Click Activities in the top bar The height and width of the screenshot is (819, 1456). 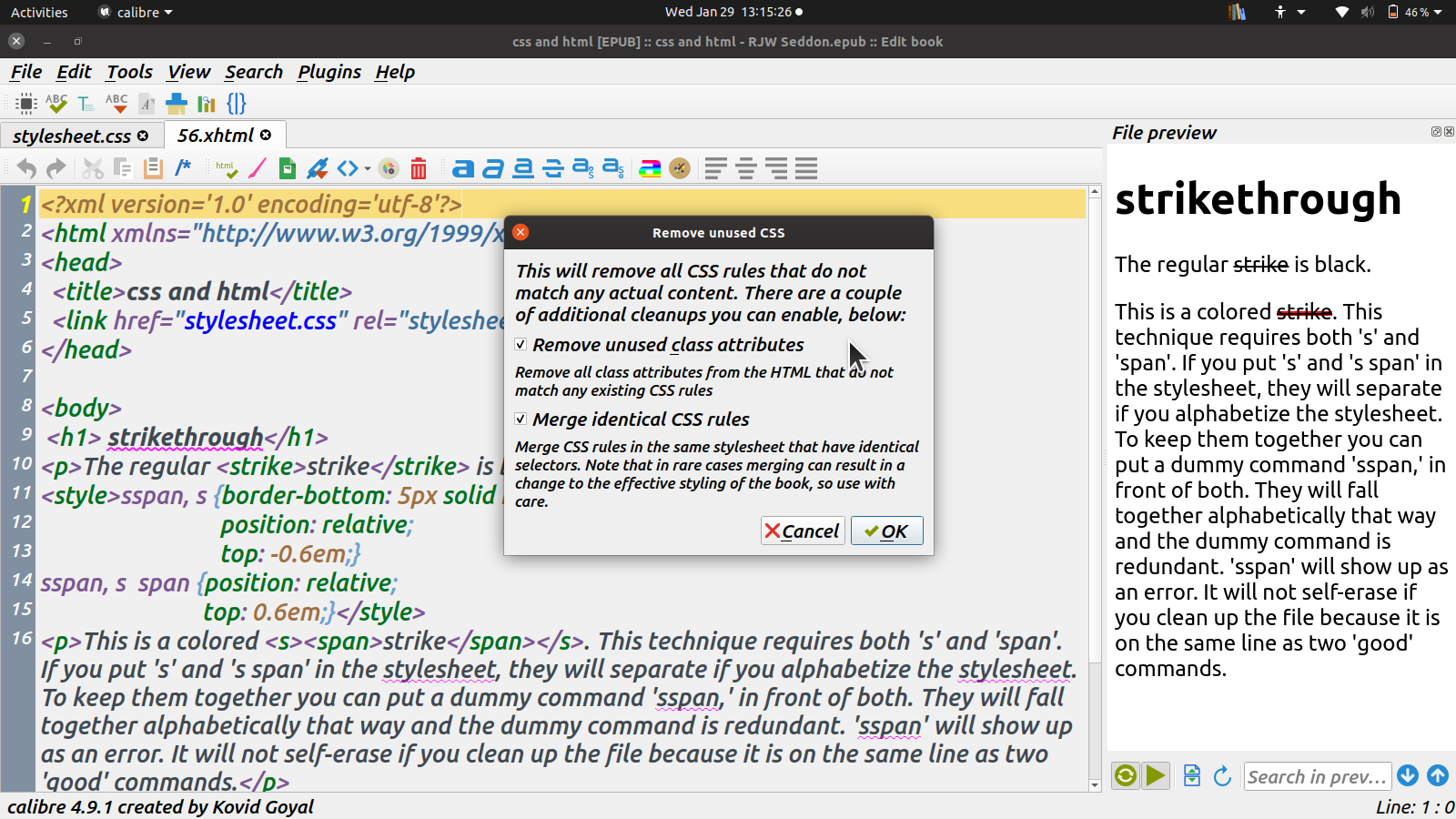click(39, 12)
